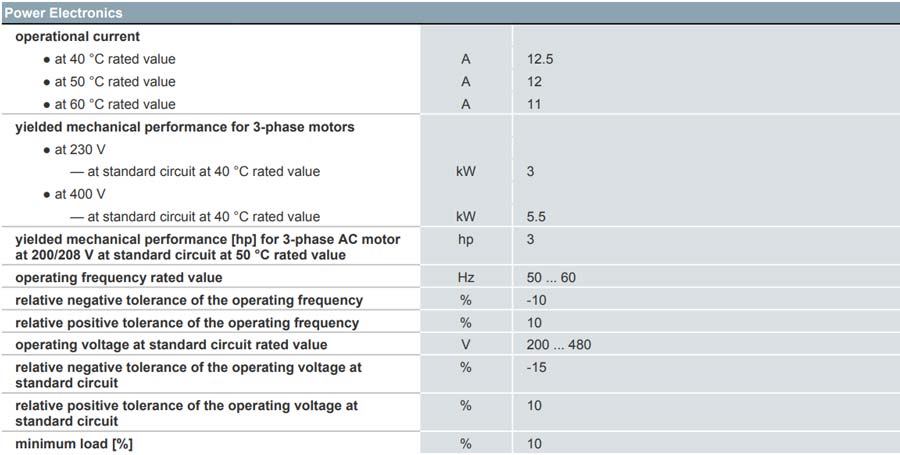
Task: Click the 200 ... 480 voltage value
Action: tap(558, 345)
